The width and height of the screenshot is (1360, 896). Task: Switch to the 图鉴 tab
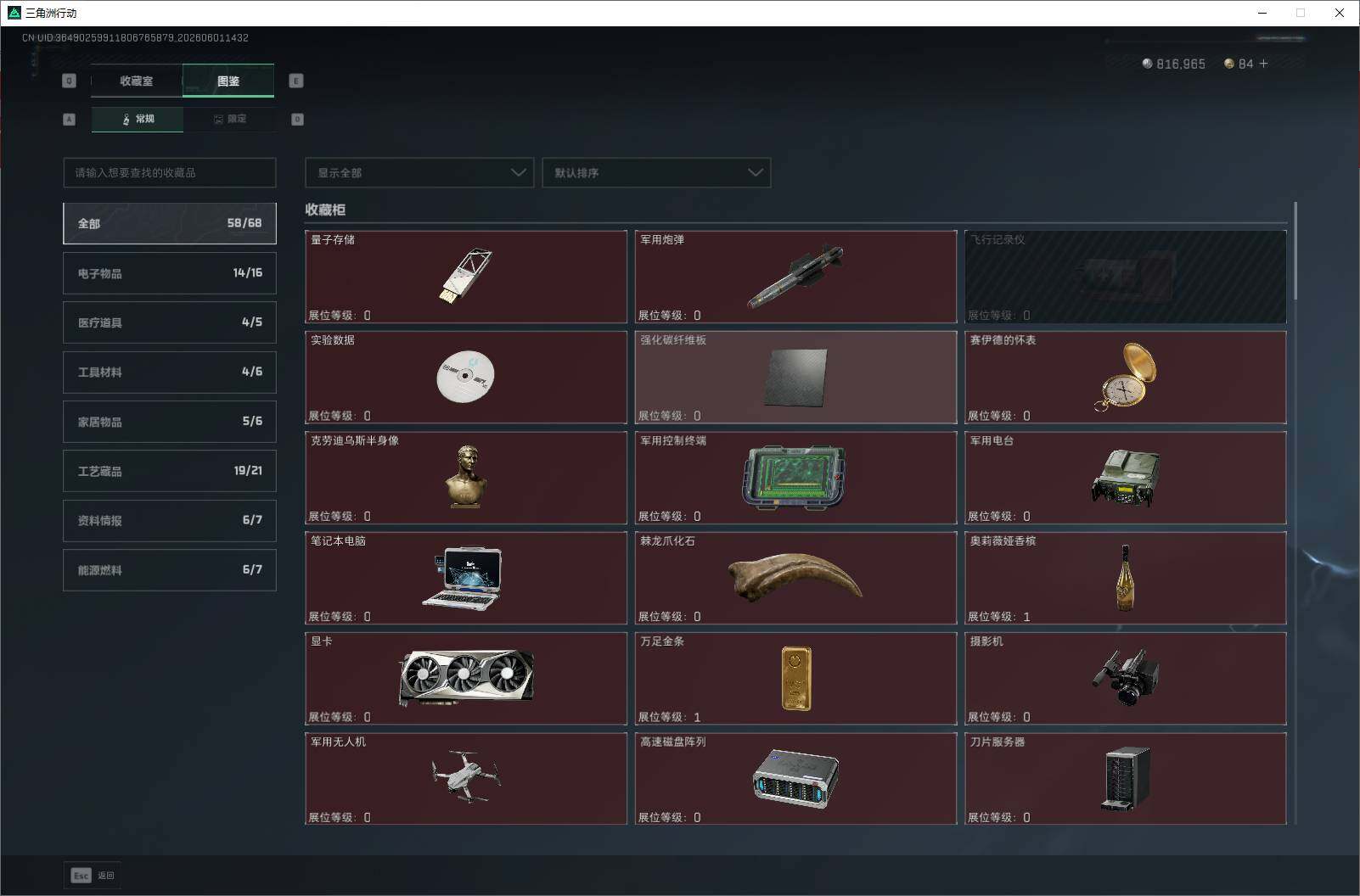click(228, 81)
